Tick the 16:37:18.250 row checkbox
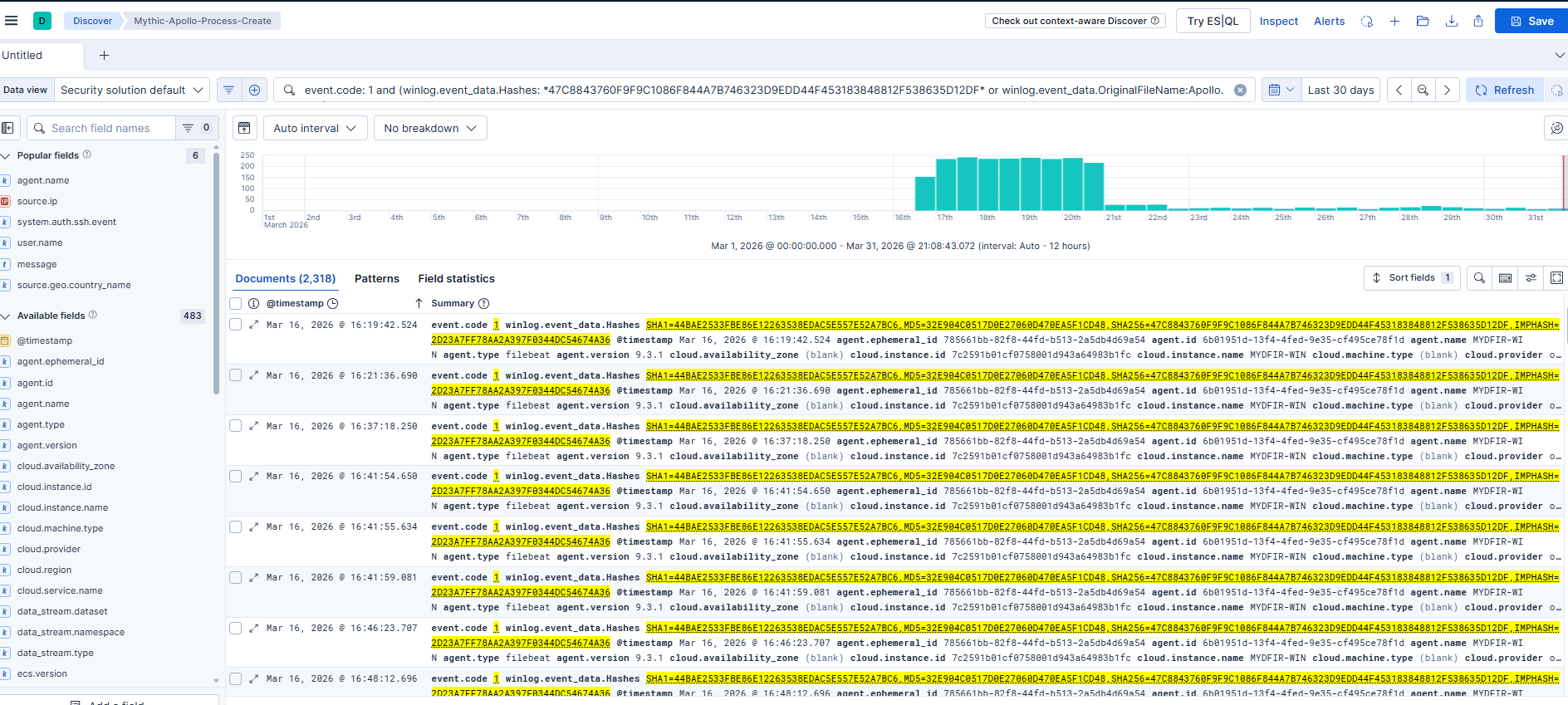This screenshot has width=1568, height=705. (x=236, y=426)
